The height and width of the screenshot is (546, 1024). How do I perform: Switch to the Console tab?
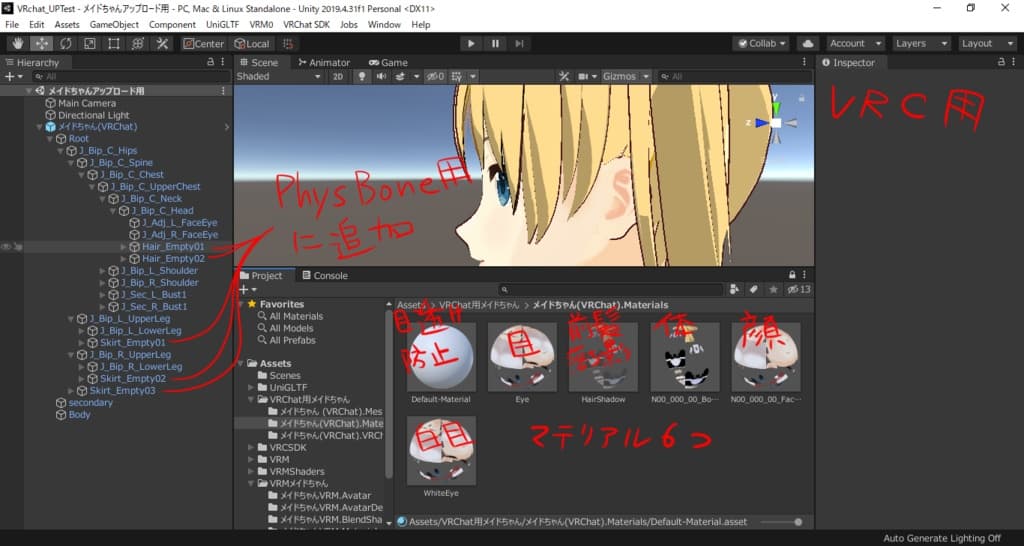[x=325, y=275]
